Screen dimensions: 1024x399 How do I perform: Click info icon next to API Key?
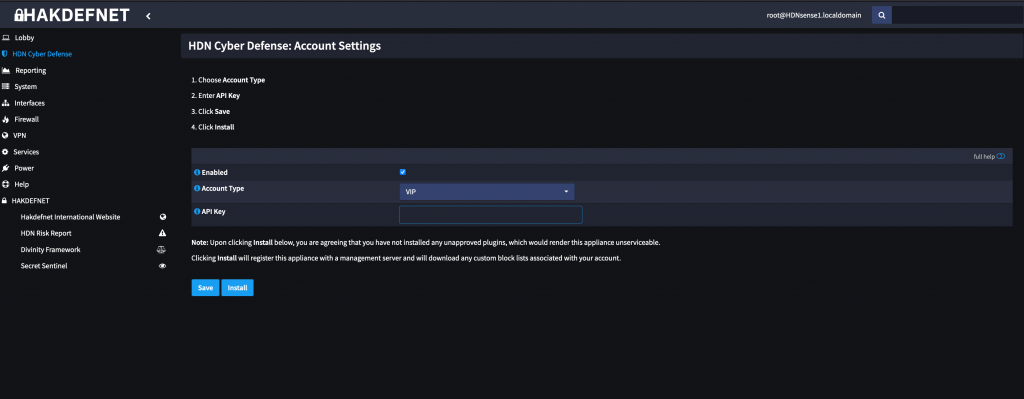(197, 212)
